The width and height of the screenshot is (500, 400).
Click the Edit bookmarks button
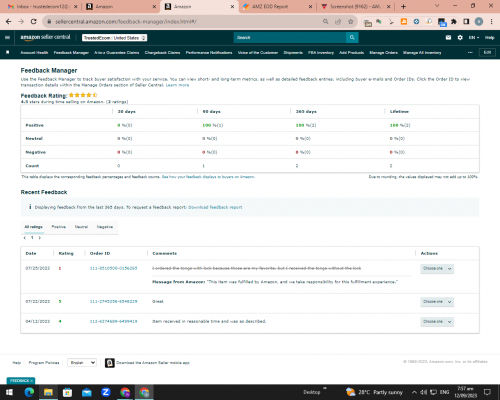pos(487,52)
